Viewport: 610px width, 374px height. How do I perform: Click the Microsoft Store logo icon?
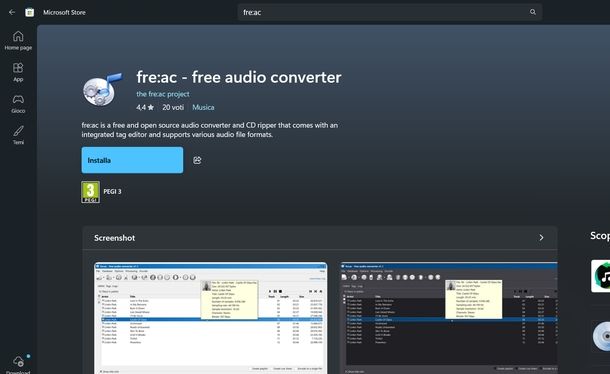pyautogui.click(x=30, y=12)
